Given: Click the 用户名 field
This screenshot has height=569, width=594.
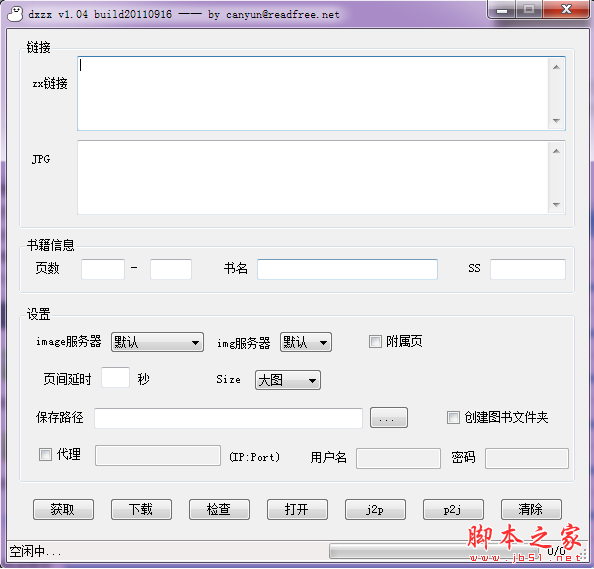Looking at the screenshot, I should coord(399,459).
